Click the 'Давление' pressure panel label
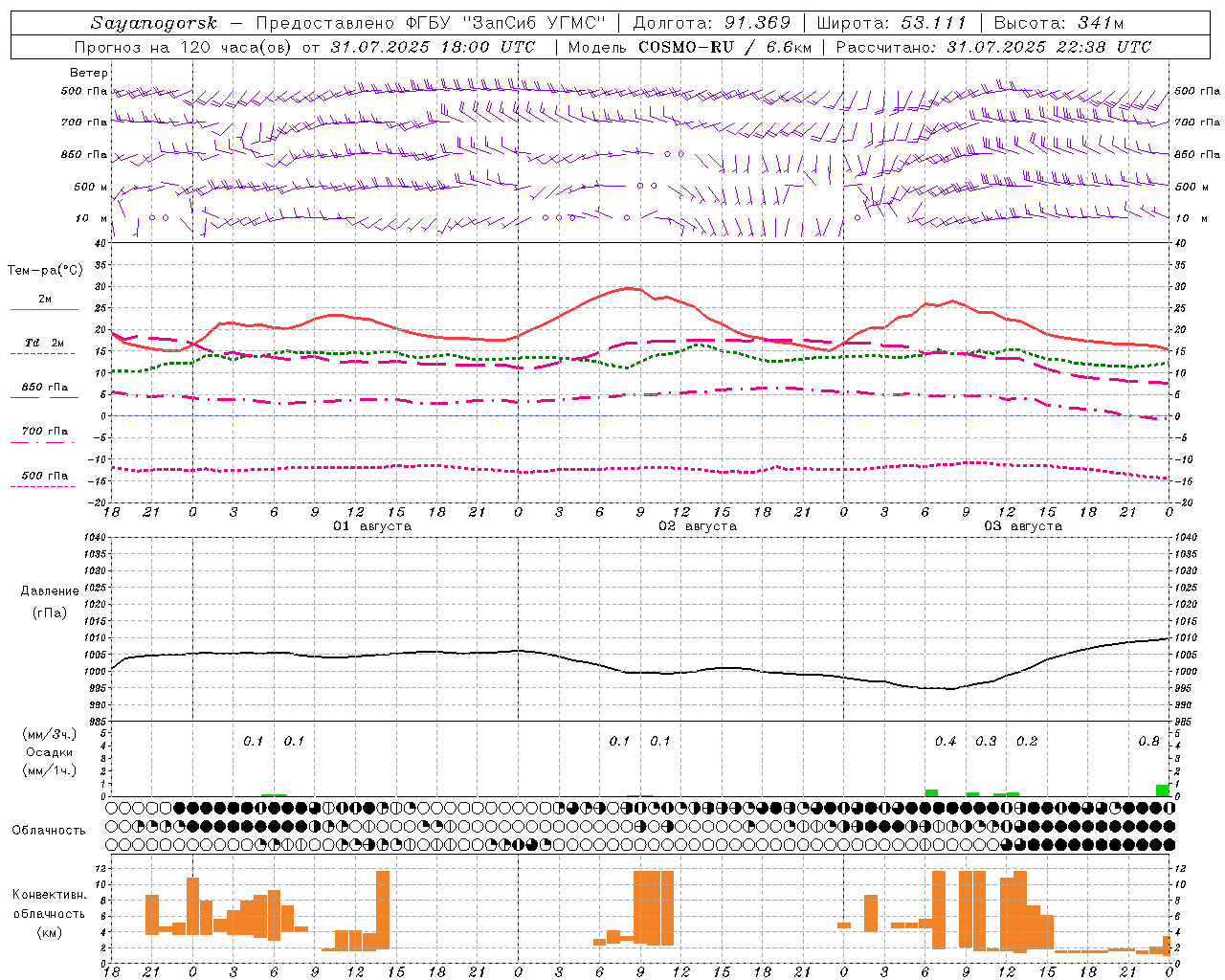The height and width of the screenshot is (980, 1225). (50, 591)
